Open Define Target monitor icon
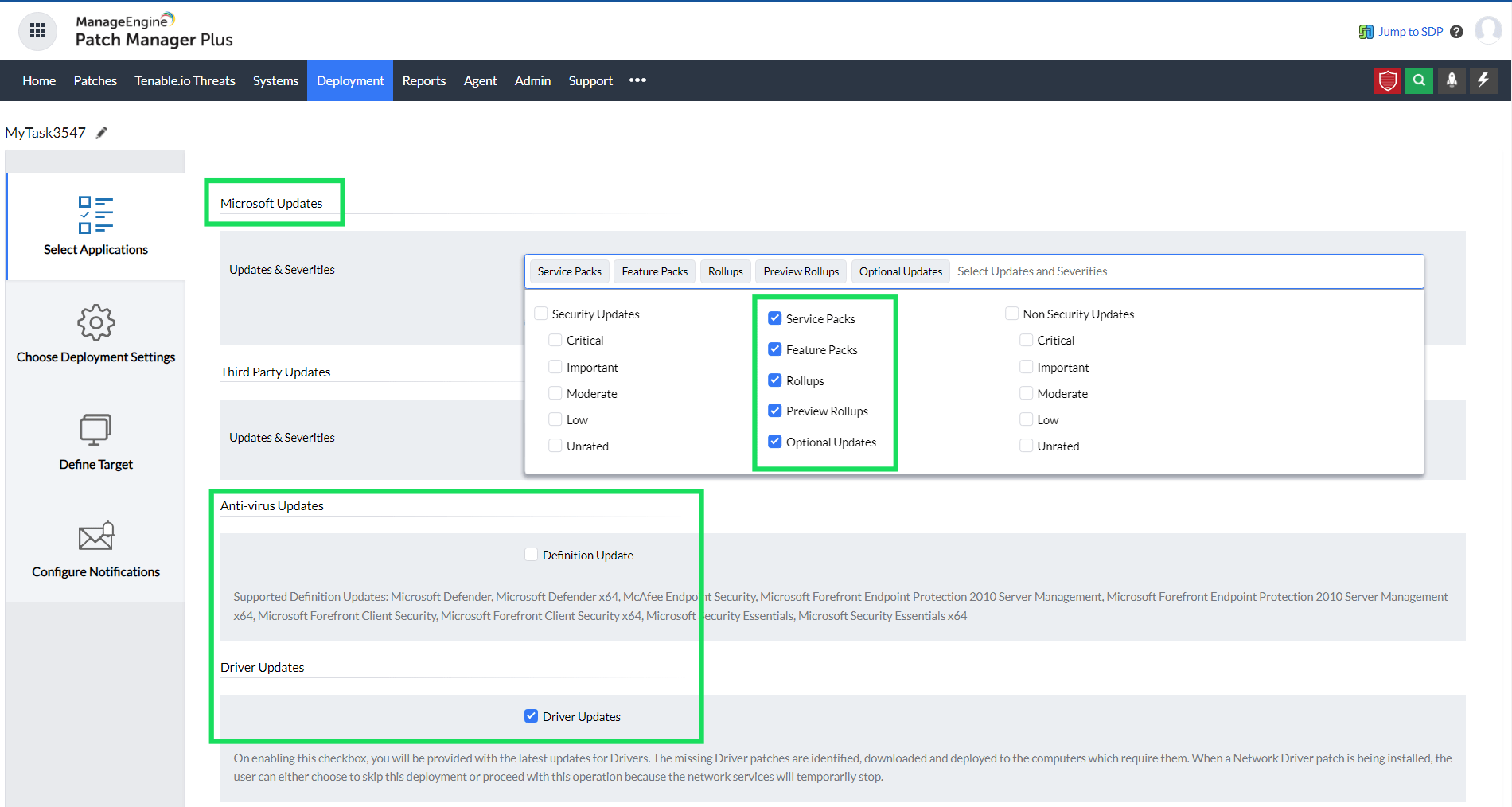 [95, 430]
